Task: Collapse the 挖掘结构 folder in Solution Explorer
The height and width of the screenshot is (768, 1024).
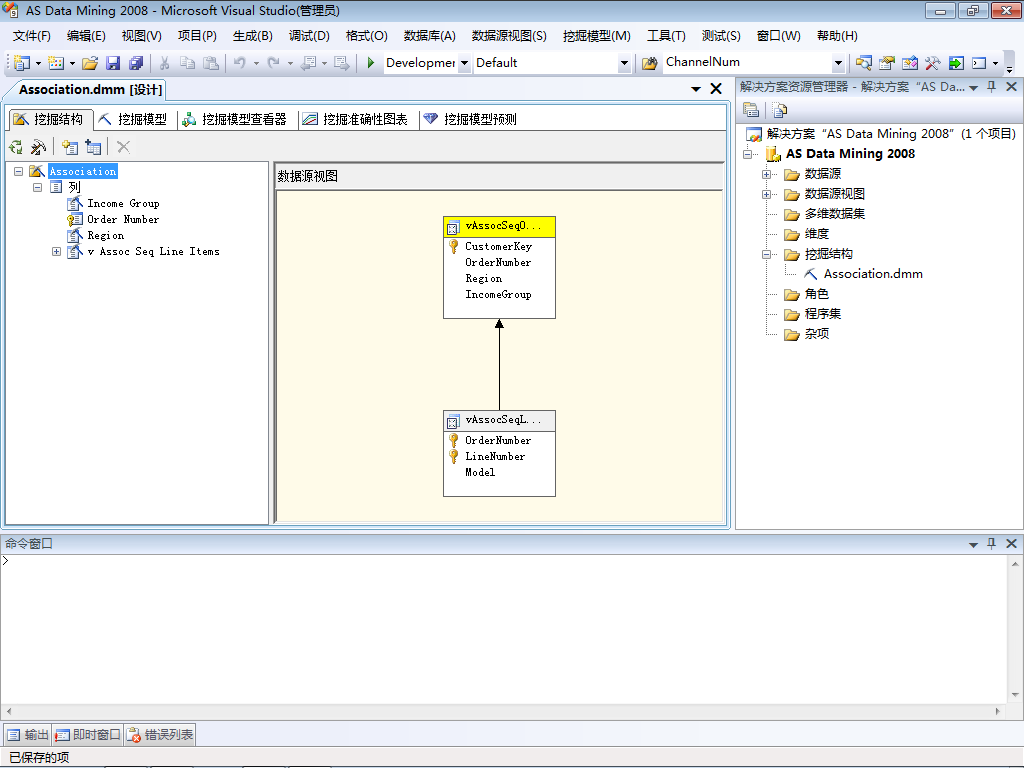Action: click(767, 255)
